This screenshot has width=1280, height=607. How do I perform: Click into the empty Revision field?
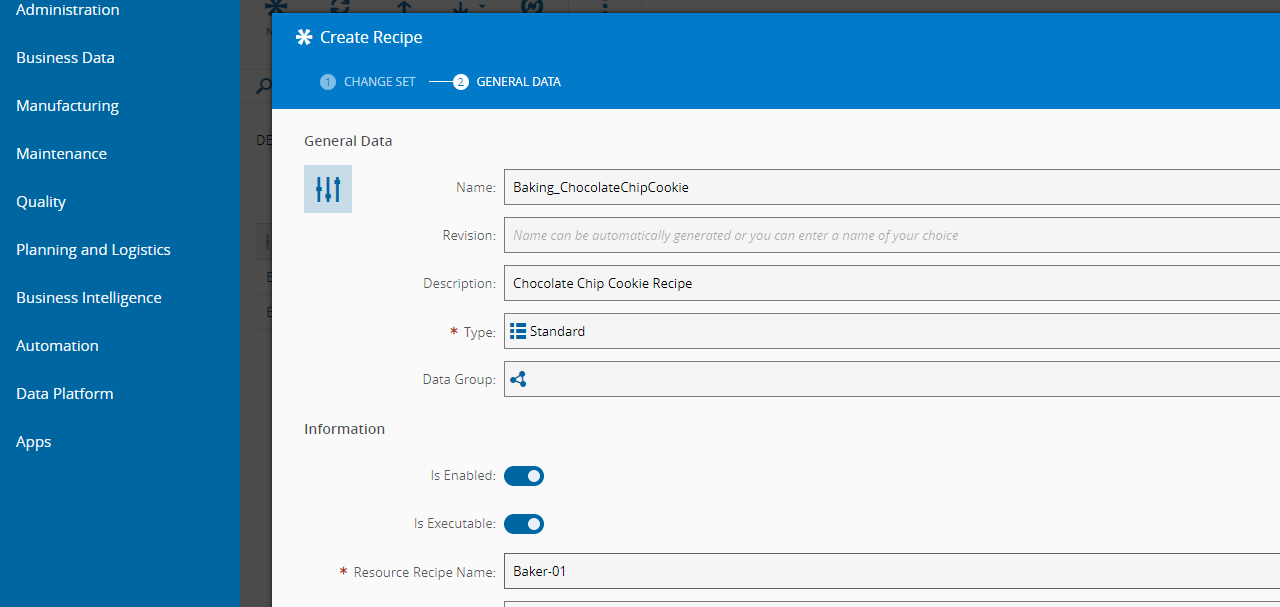click(x=890, y=235)
